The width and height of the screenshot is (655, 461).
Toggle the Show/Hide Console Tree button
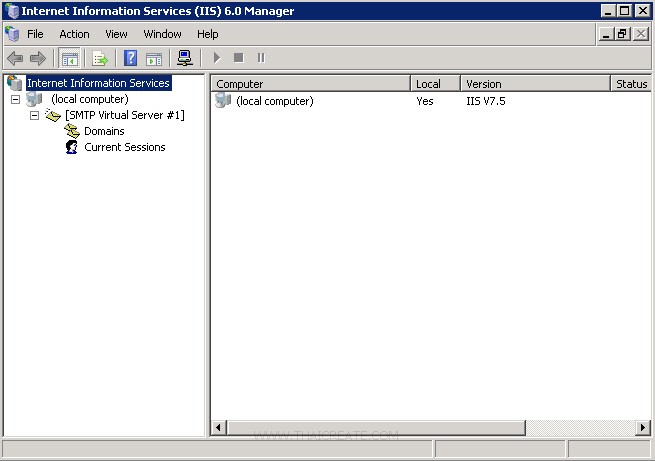tap(70, 58)
